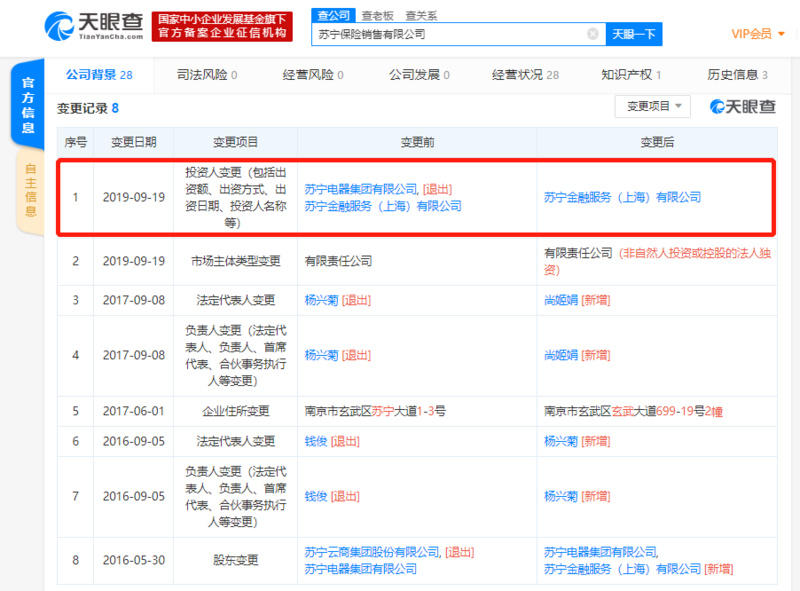This screenshot has width=800, height=591.
Task: Click 苏宁云商集团股份有限公司 link in row 8
Action: click(372, 552)
